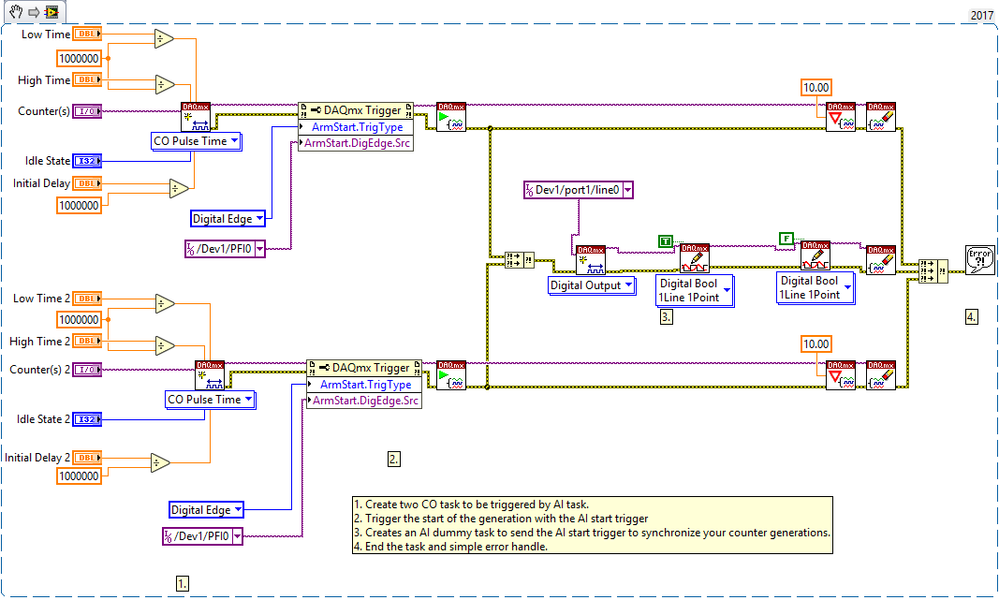The height and width of the screenshot is (598, 999).
Task: Select the Divide node wired to High Time 2
Action: coord(165,346)
